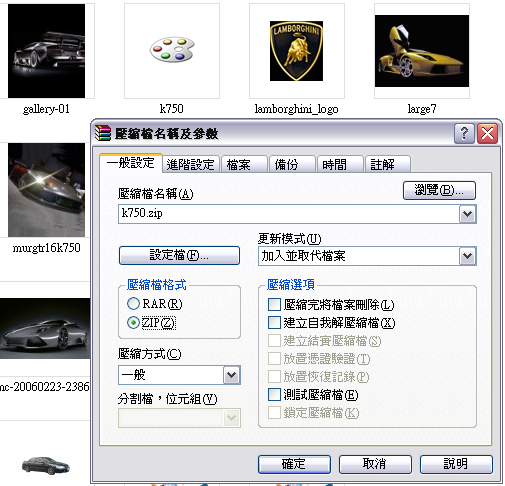505x486 pixels.
Task: Click the 壓縮方式(C) label
Action: pyautogui.click(x=150, y=354)
